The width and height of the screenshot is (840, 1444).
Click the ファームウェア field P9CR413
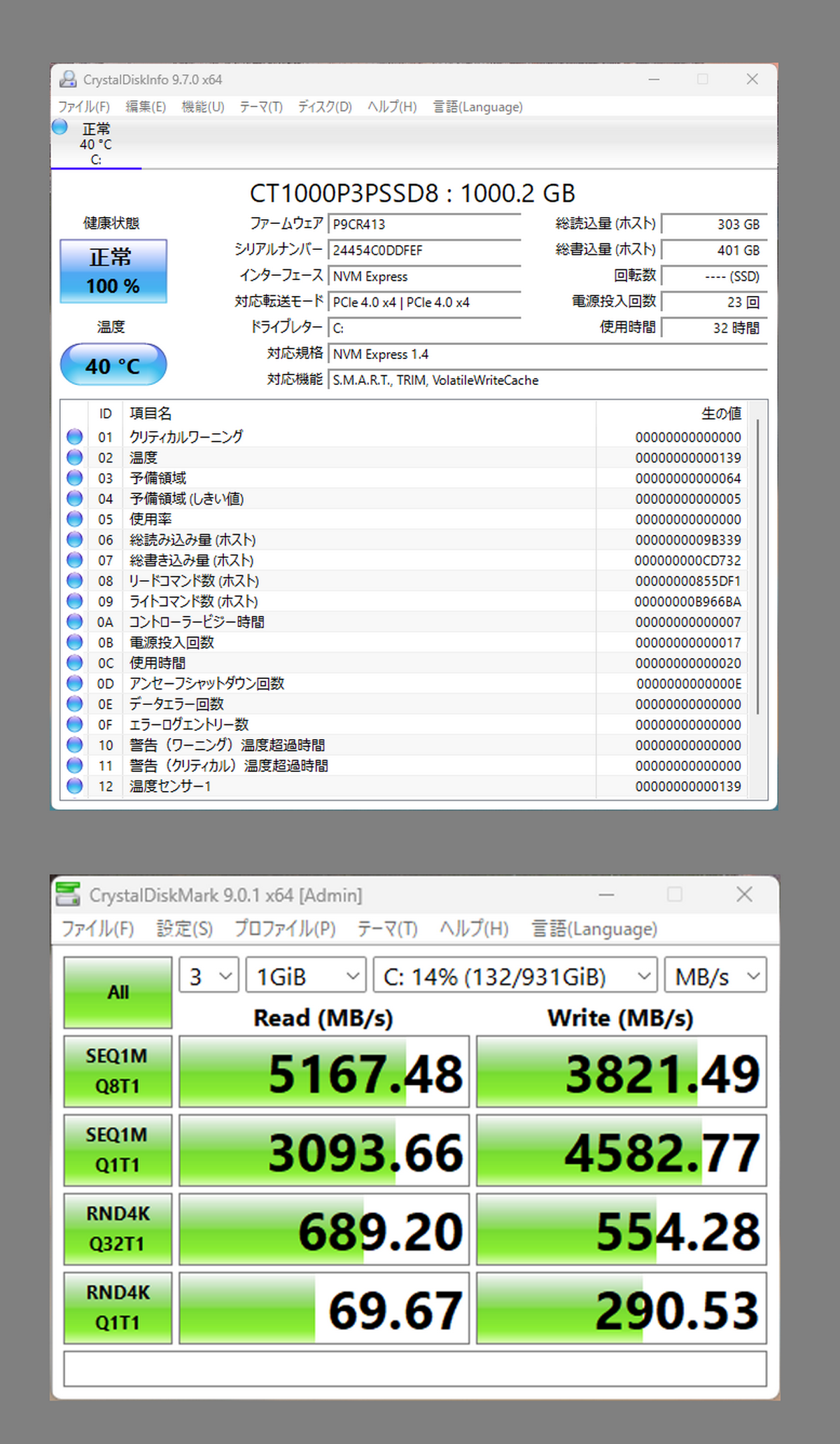[x=424, y=225]
